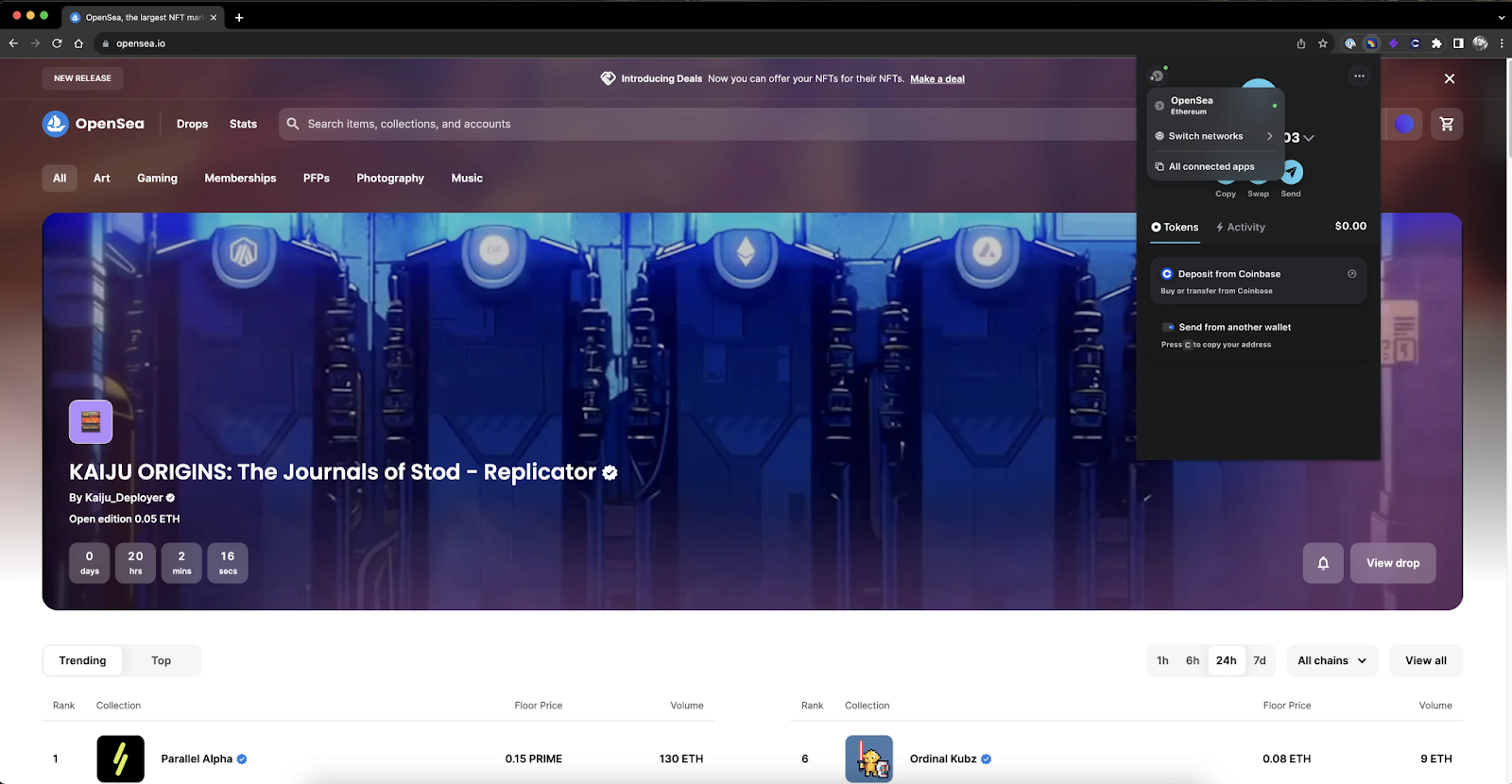The image size is (1512, 784).
Task: Switch to the Tokens tab
Action: click(1175, 227)
